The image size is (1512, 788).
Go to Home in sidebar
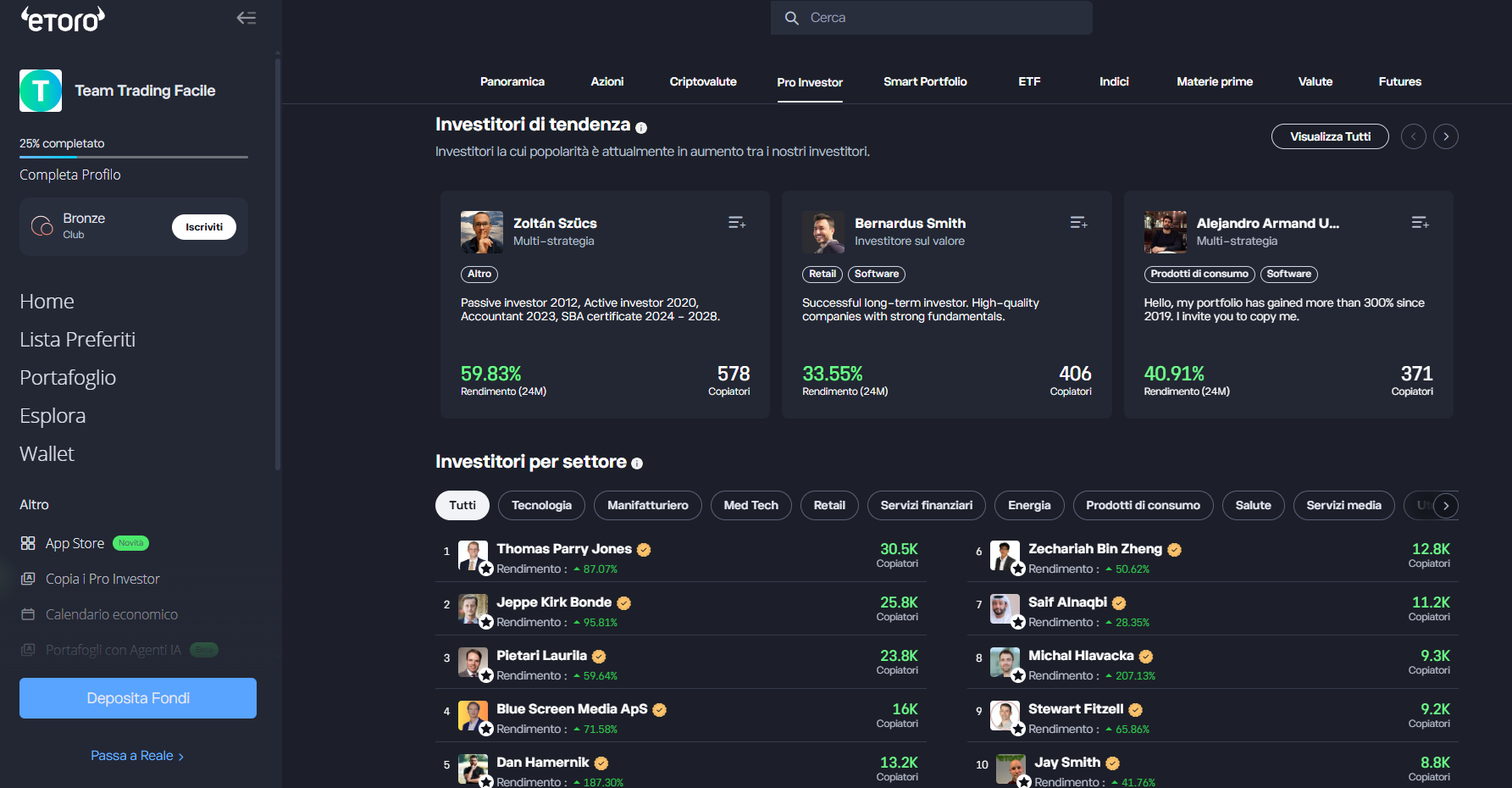coord(47,302)
